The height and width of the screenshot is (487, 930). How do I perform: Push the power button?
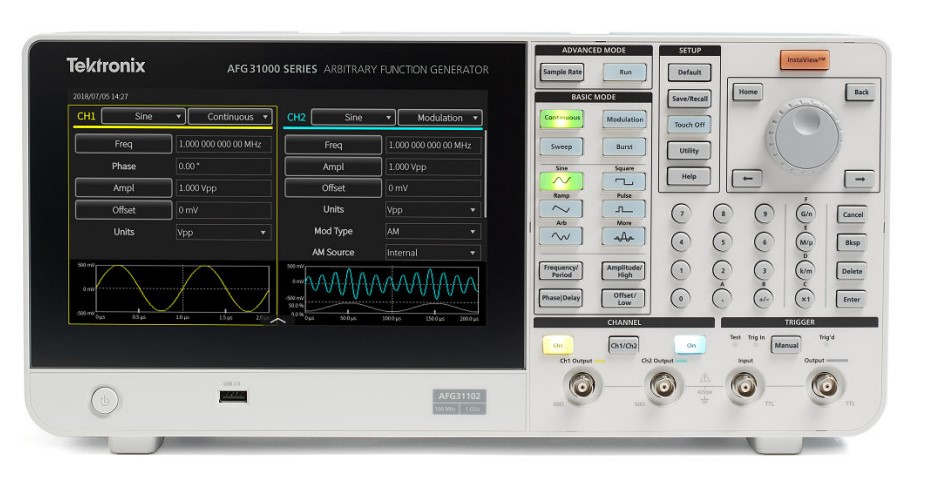(104, 401)
